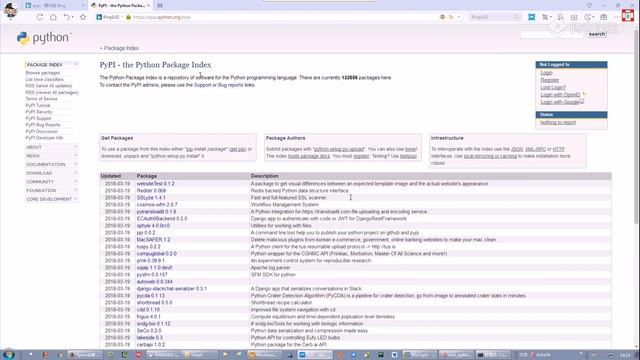The width and height of the screenshot is (640, 360).
Task: Reload the page with the refresh icon
Action: click(x=40, y=17)
